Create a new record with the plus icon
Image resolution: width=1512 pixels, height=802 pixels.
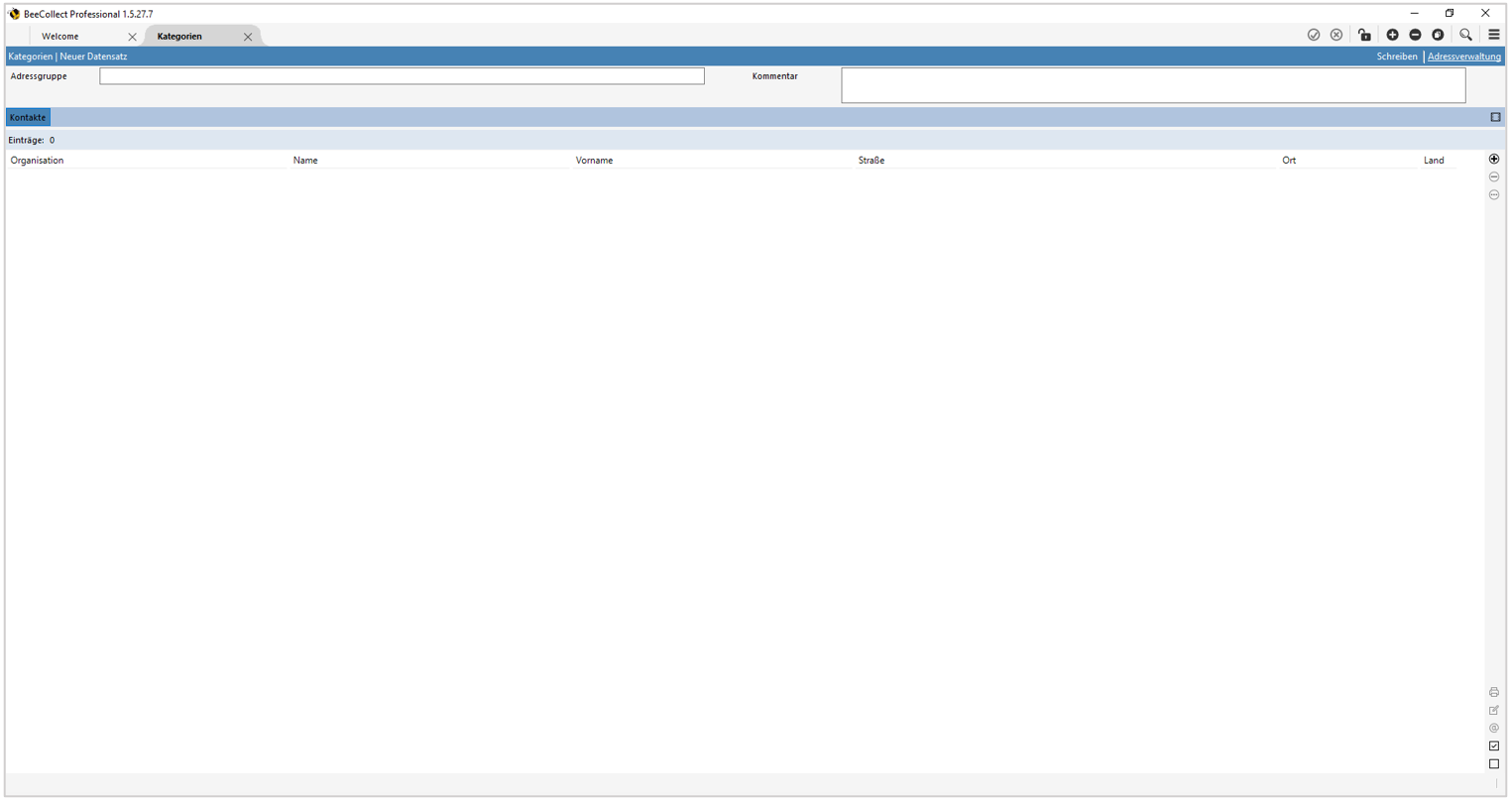pos(1393,35)
